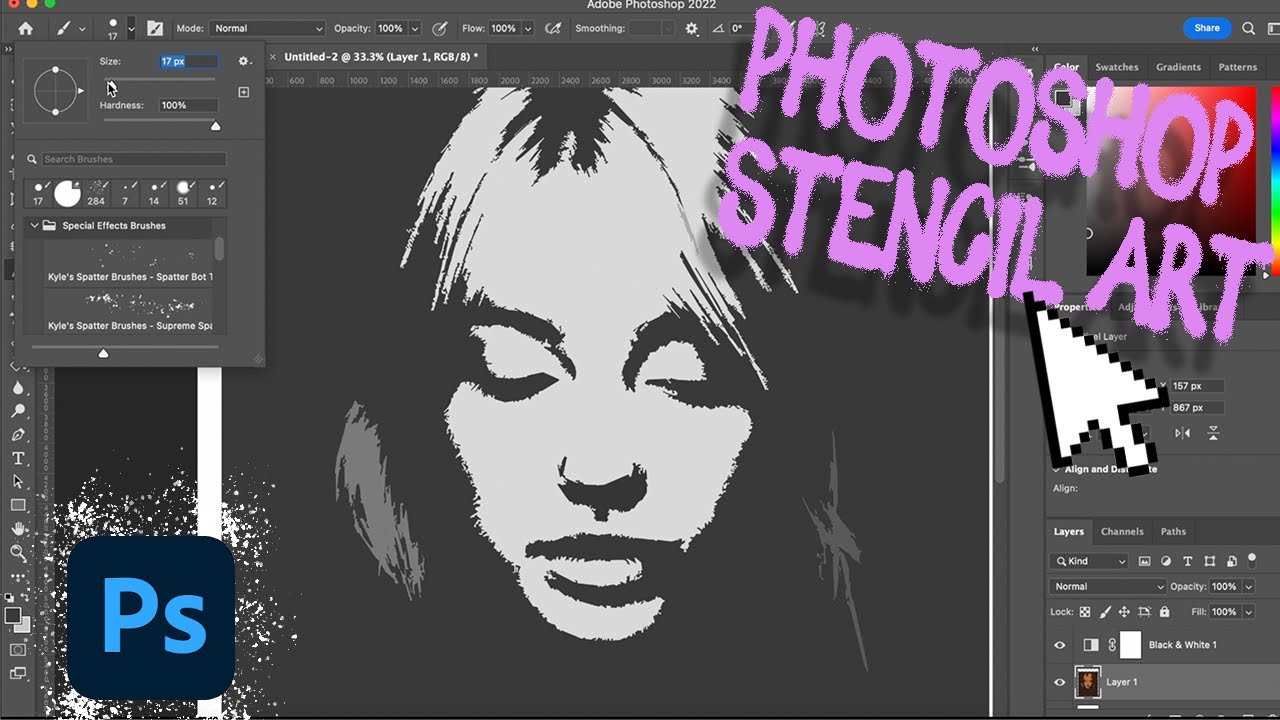Lock transparent pixels on layer
The image size is (1280, 720).
[x=1087, y=612]
